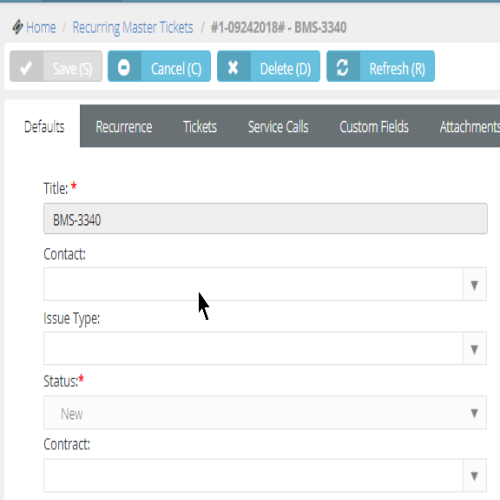Image resolution: width=500 pixels, height=500 pixels.
Task: Click the Delete (D) button label
Action: tap(285, 69)
